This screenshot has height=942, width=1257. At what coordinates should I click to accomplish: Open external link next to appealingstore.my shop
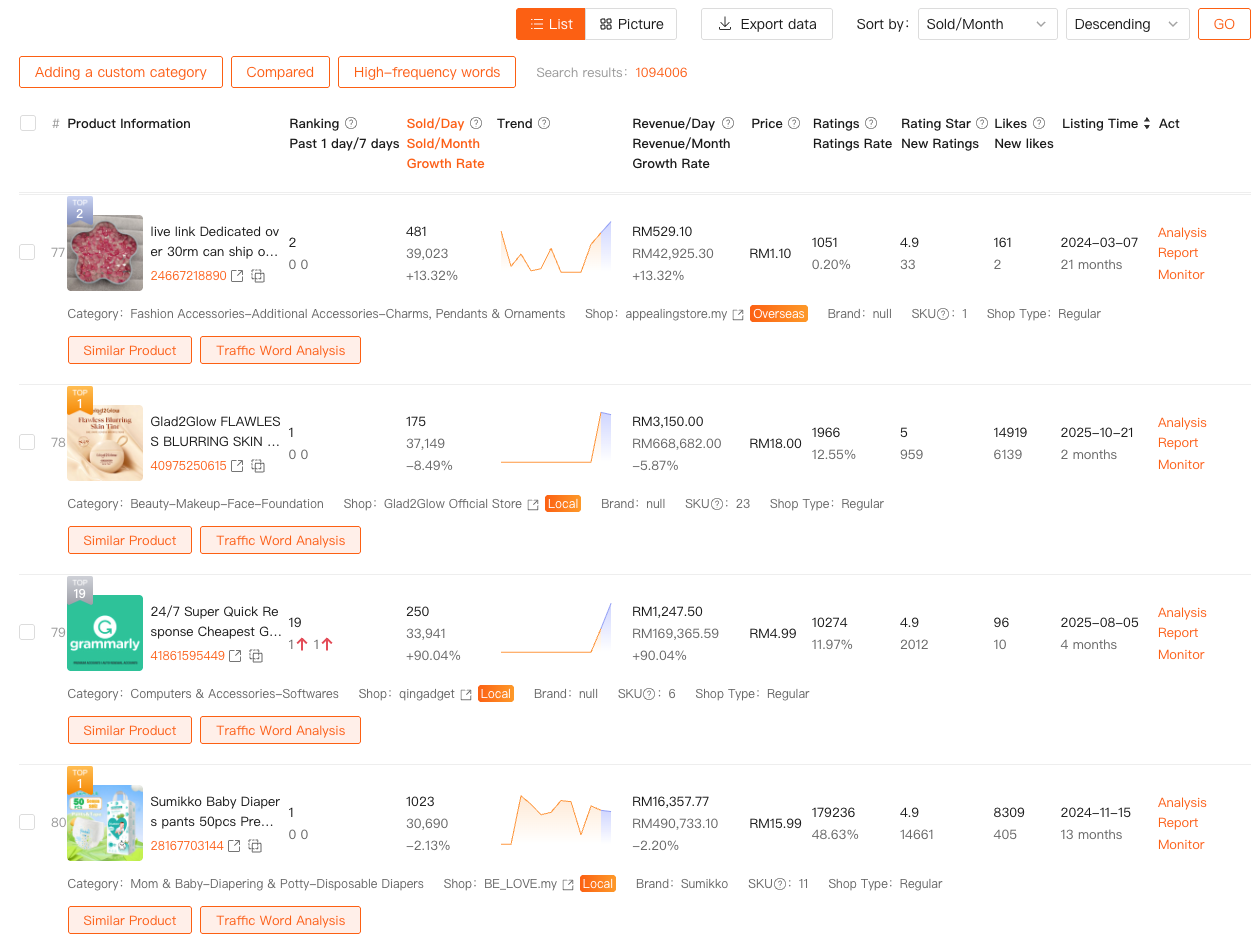click(738, 314)
